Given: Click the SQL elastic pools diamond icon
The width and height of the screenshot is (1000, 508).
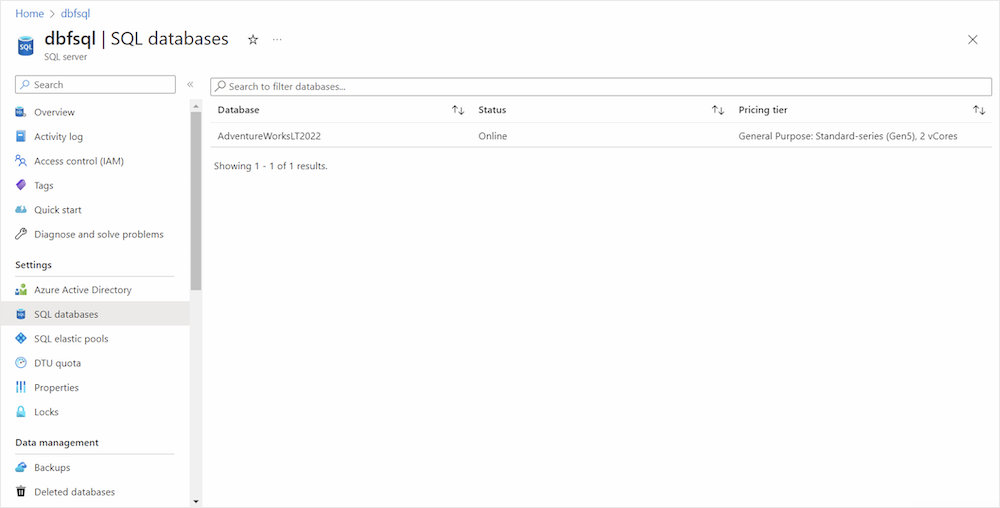Looking at the screenshot, I should tap(21, 338).
